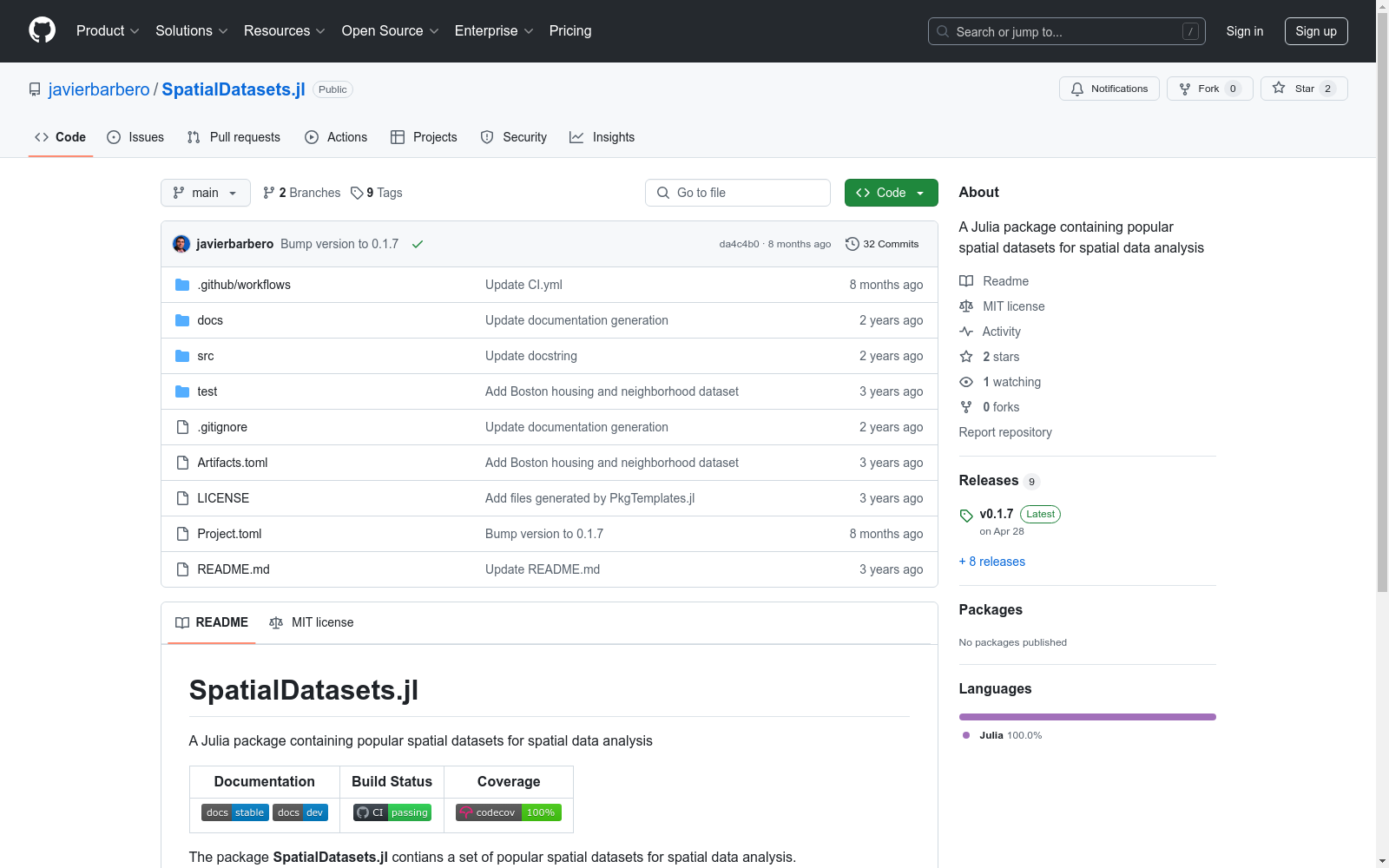Open the Insights tab
This screenshot has width=1389, height=868.
[x=602, y=137]
